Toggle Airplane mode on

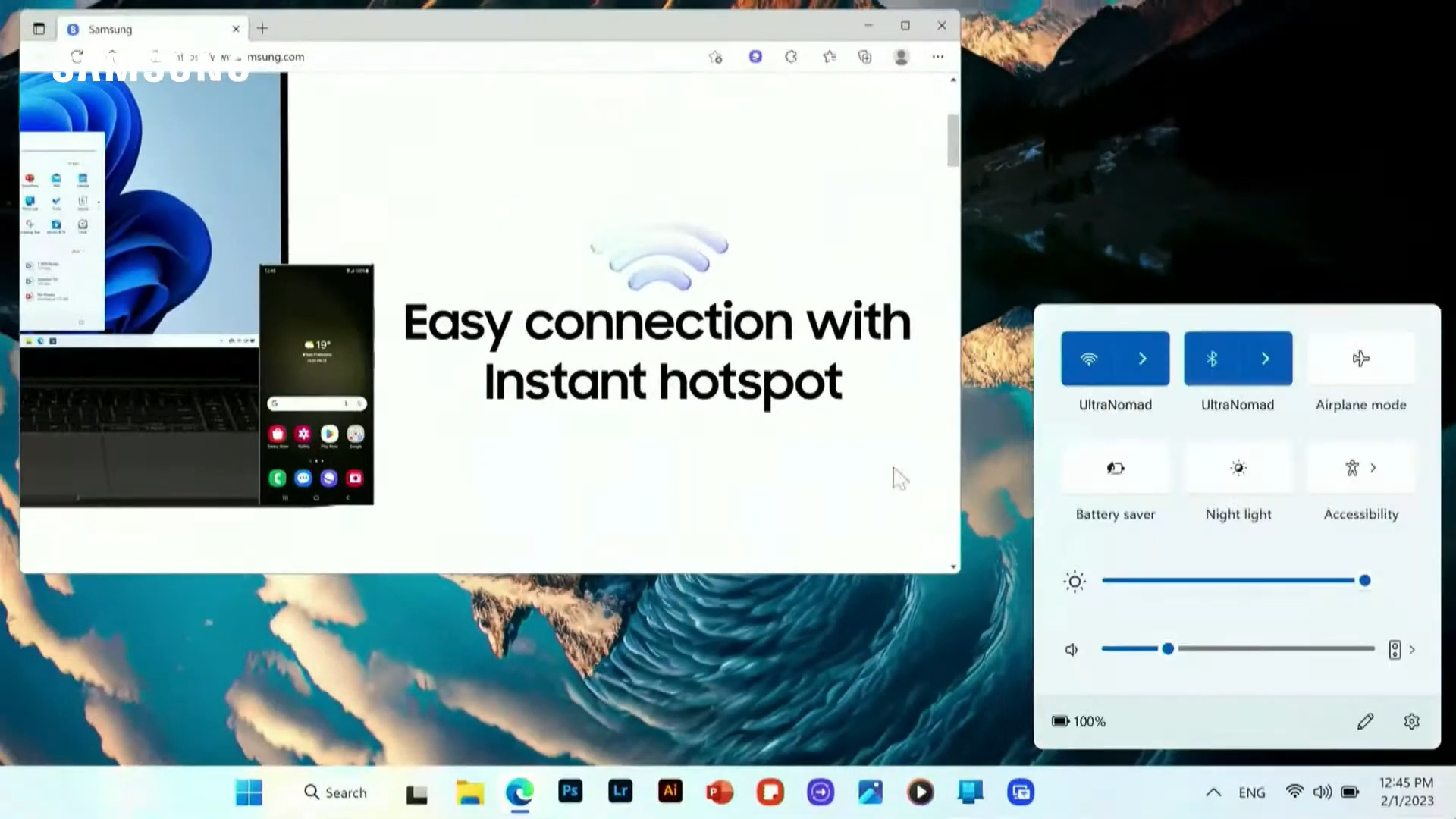point(1360,359)
